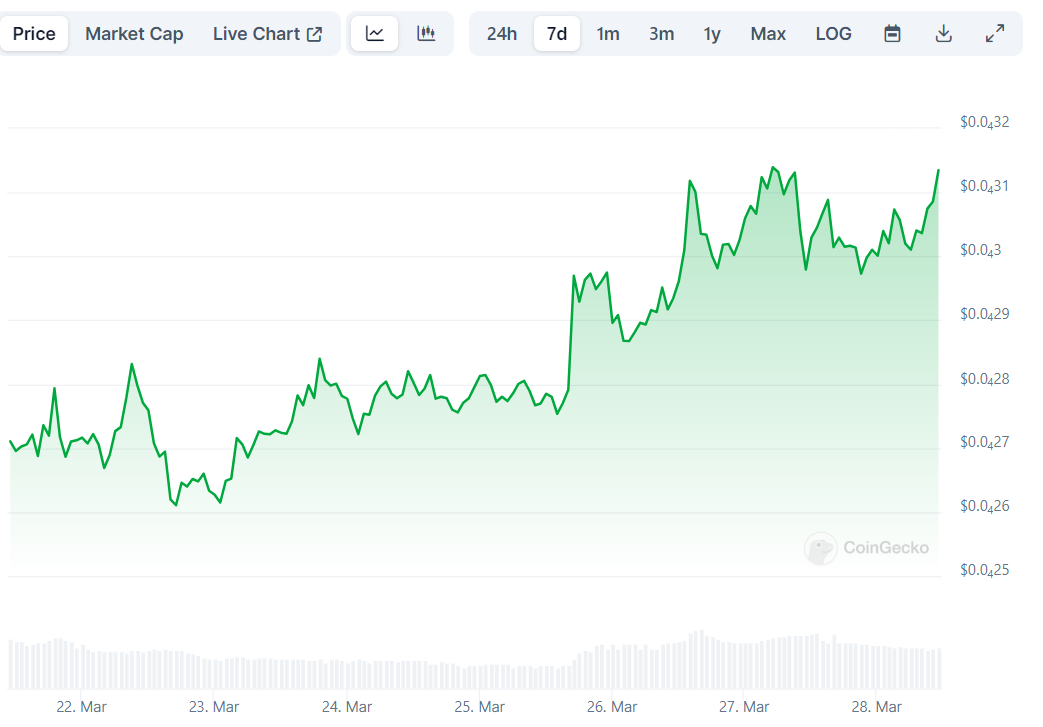Click the top $0.0₄32 price axis label
This screenshot has width=1043, height=727.
[x=984, y=122]
